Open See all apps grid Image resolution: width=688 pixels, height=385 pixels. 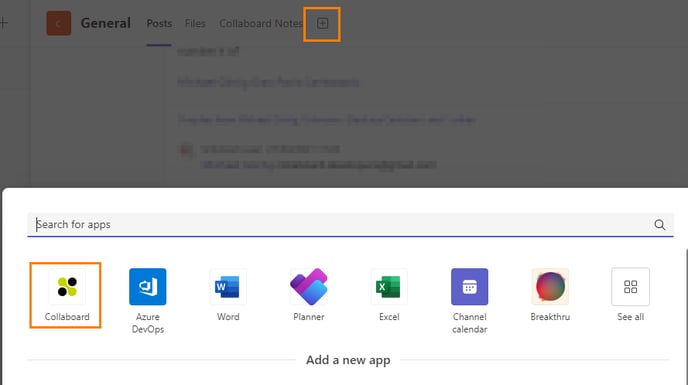pyautogui.click(x=631, y=287)
